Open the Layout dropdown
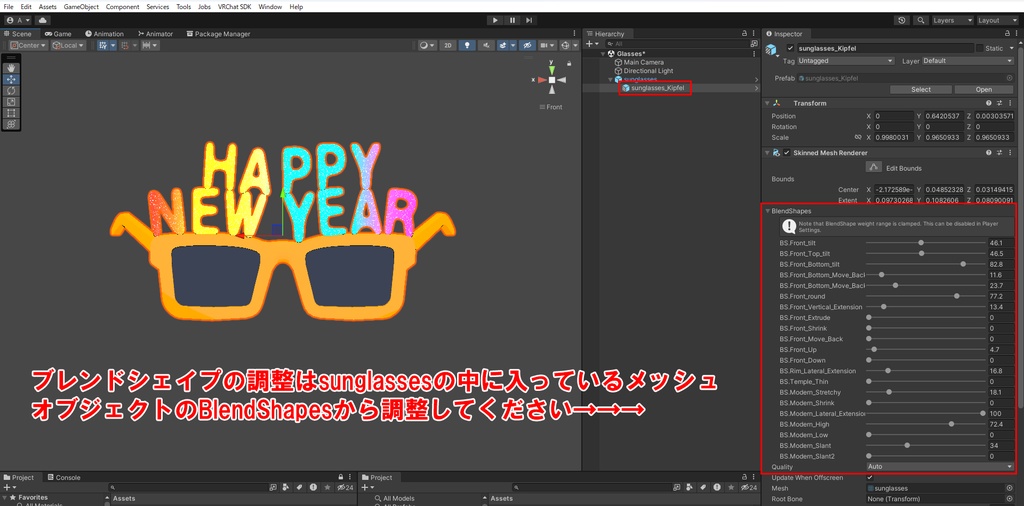 pos(997,20)
